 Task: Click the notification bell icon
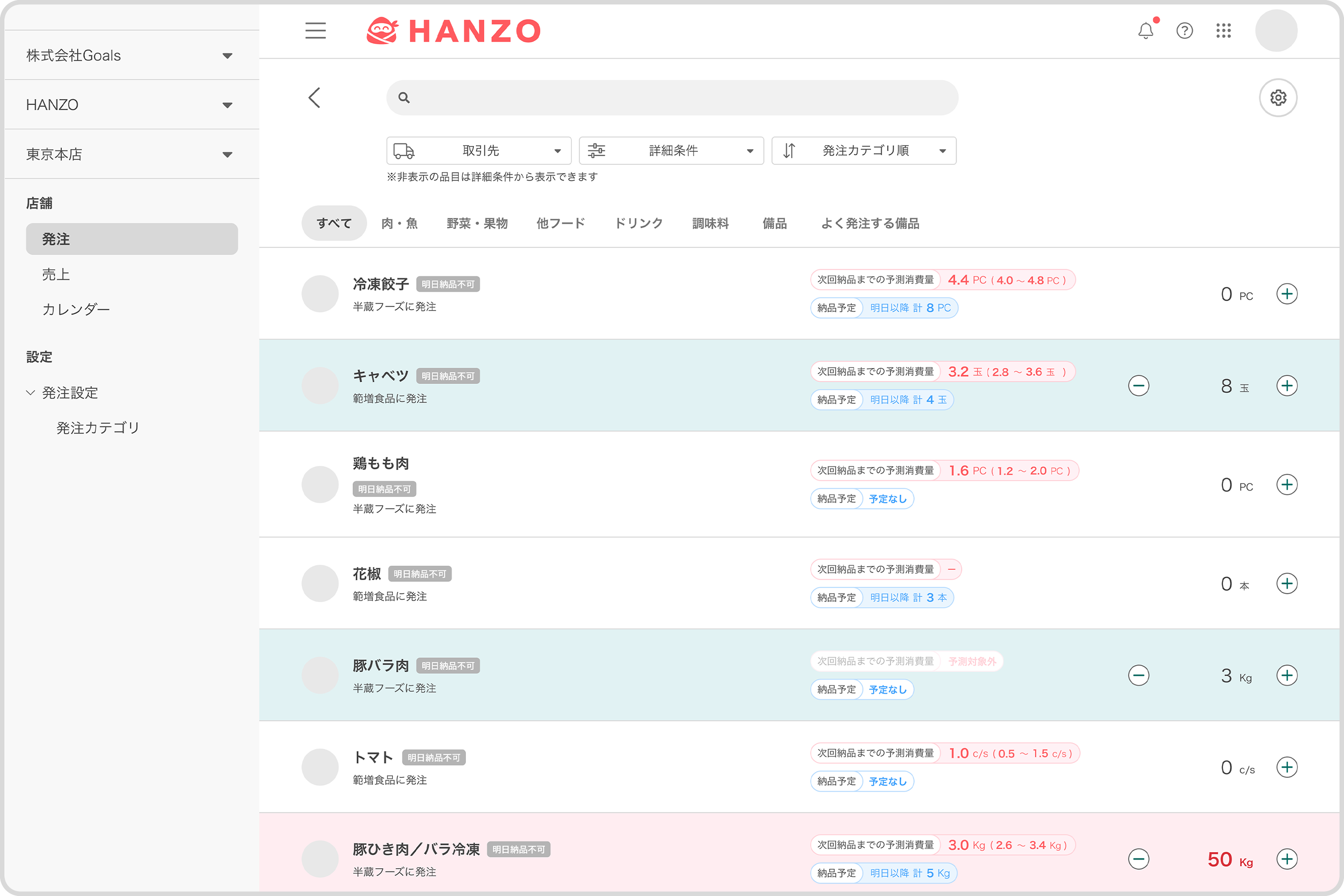(x=1145, y=30)
